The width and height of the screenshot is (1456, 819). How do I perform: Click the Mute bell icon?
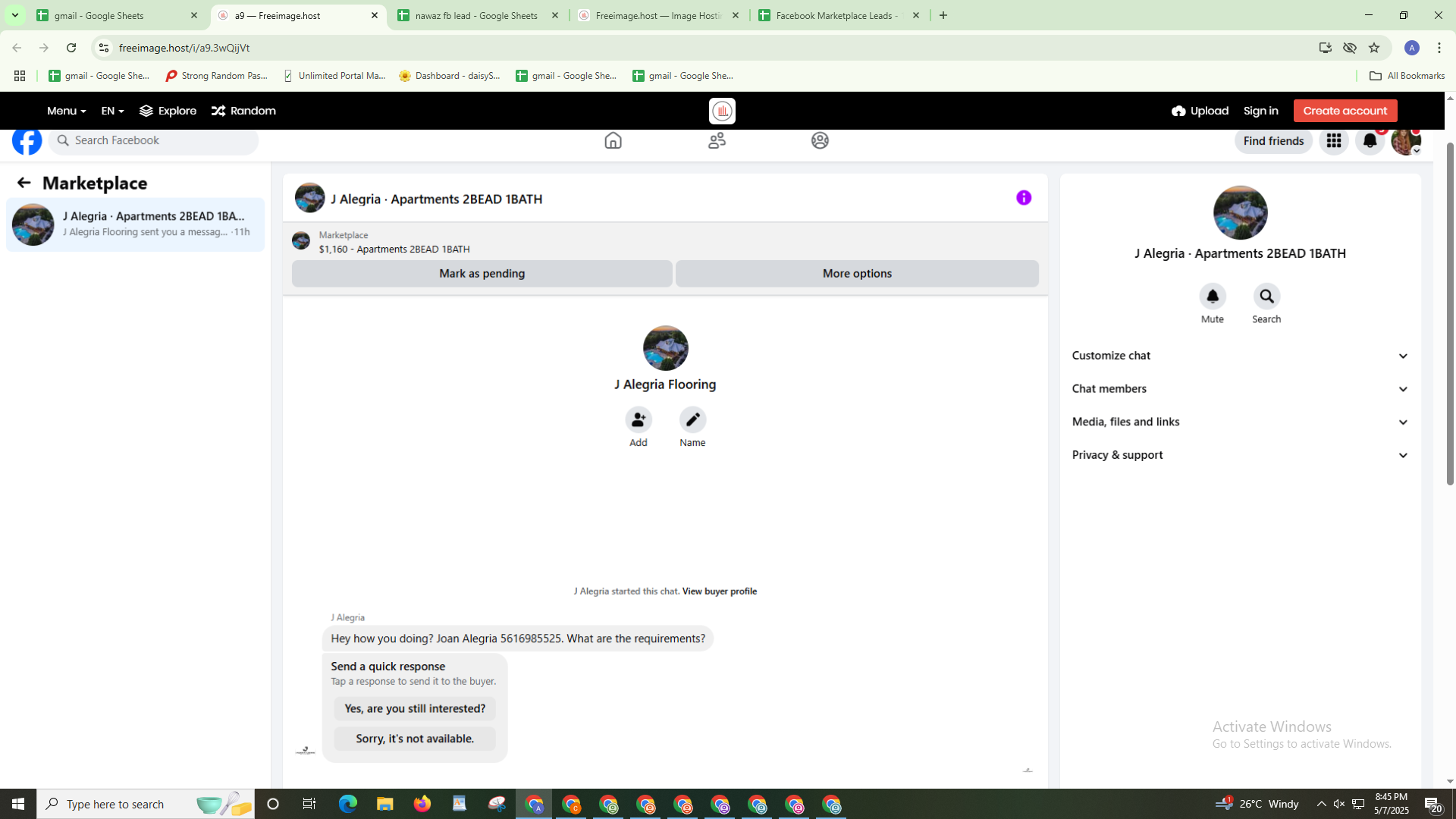coord(1212,297)
